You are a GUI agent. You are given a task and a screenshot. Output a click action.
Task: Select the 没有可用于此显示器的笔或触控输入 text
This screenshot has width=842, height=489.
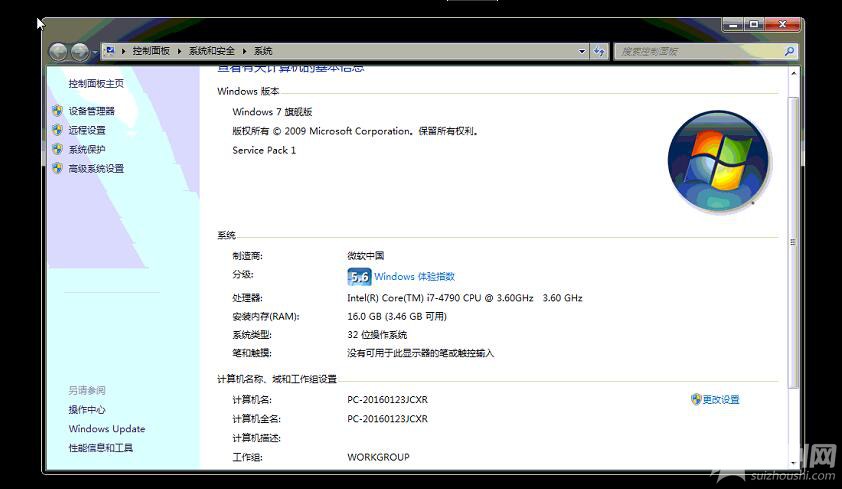click(420, 353)
